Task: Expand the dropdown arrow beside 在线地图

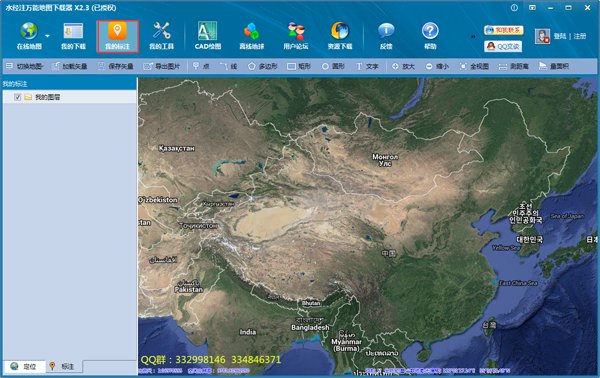Action: coord(47,36)
